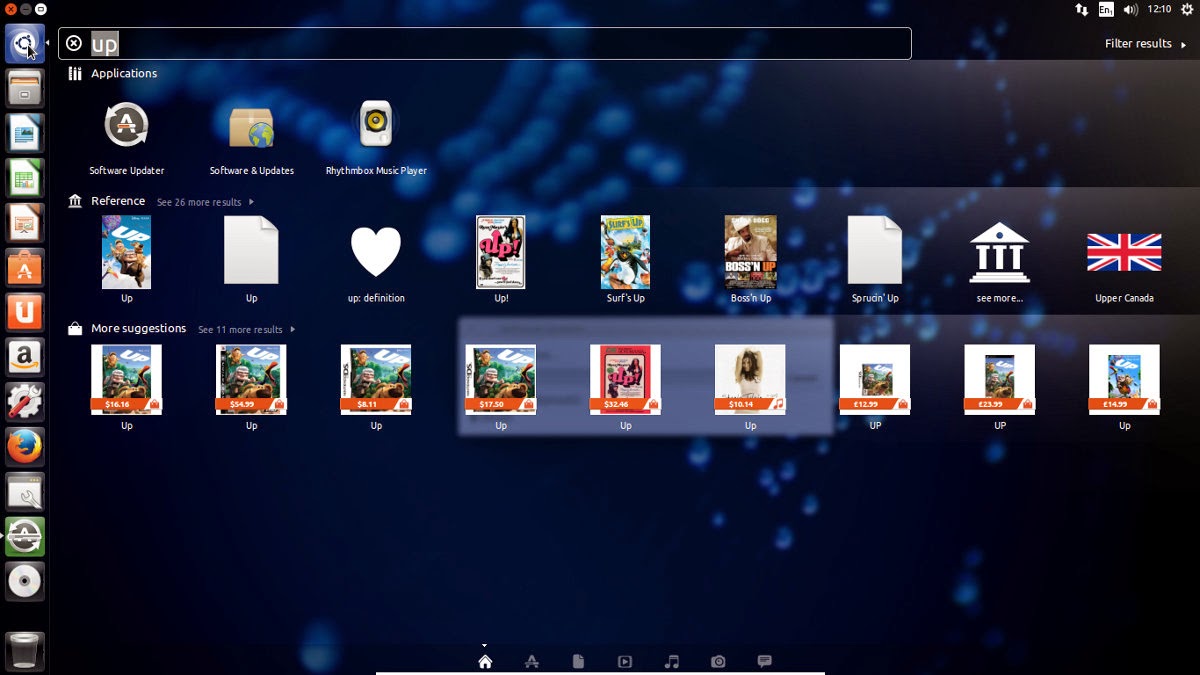Launch LibreOffice Writer from the launcher
The height and width of the screenshot is (675, 1200).
[x=25, y=134]
